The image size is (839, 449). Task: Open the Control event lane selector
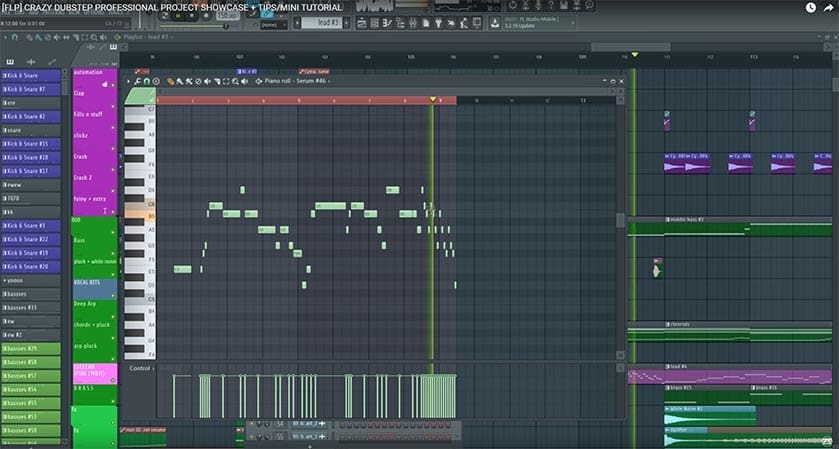pos(141,368)
